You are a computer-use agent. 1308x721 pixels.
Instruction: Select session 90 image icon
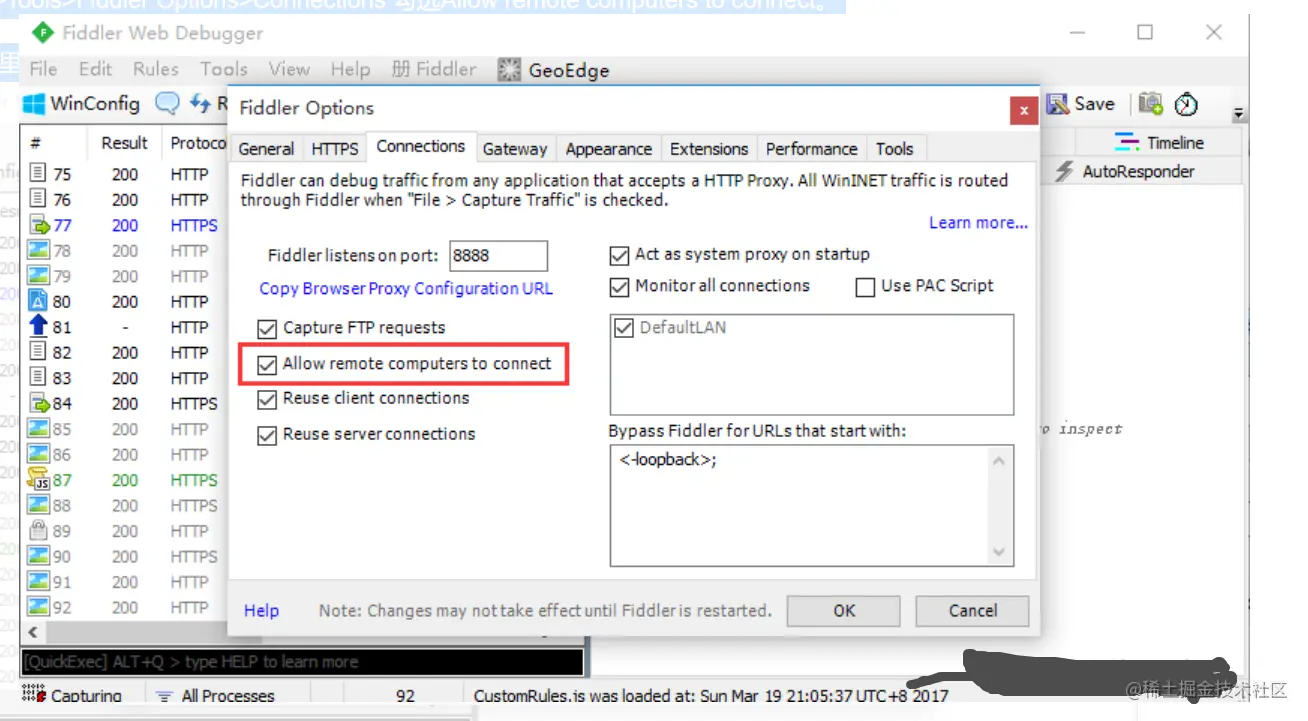tap(38, 556)
